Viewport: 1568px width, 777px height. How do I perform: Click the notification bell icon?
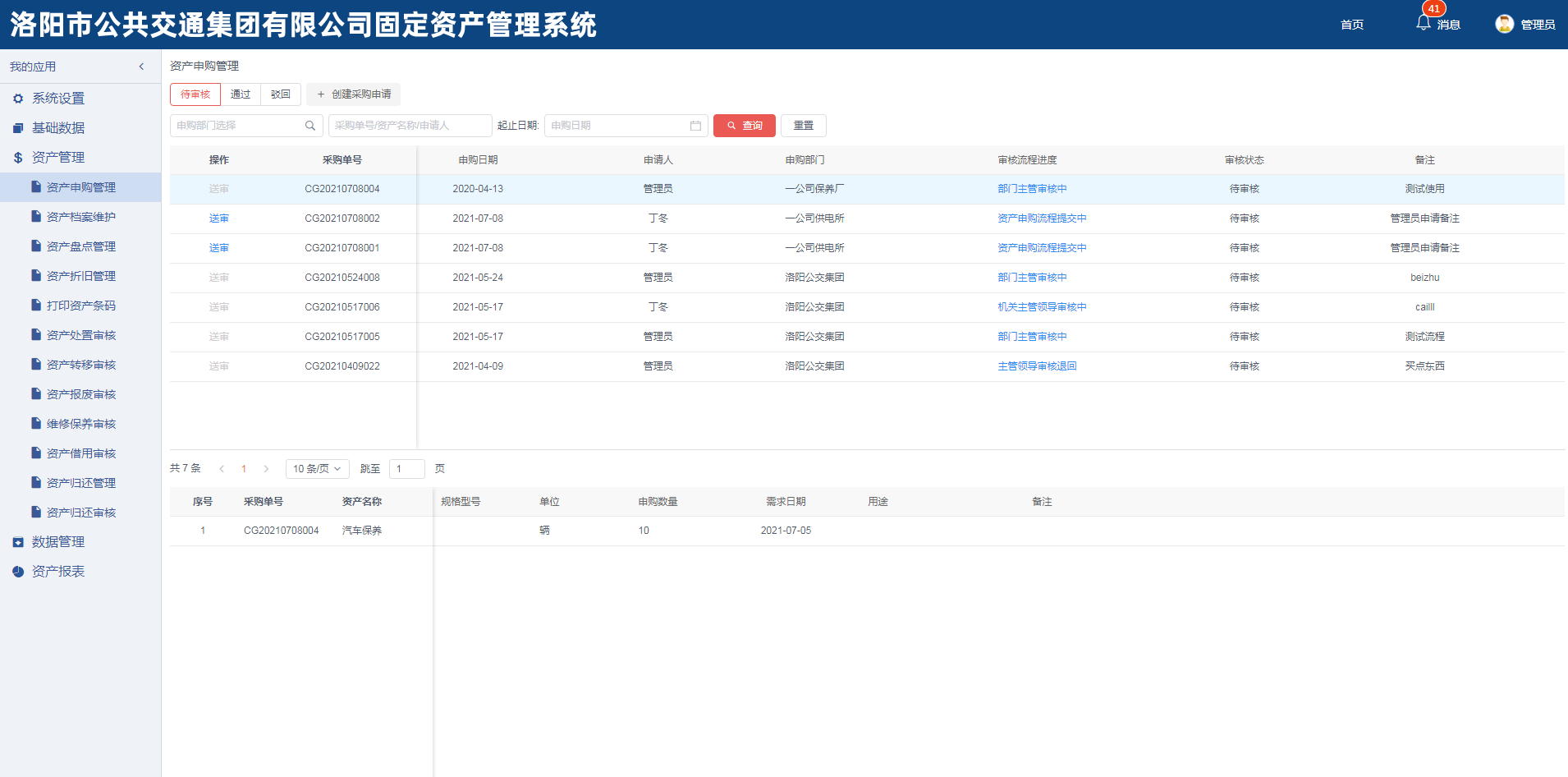tap(1423, 23)
